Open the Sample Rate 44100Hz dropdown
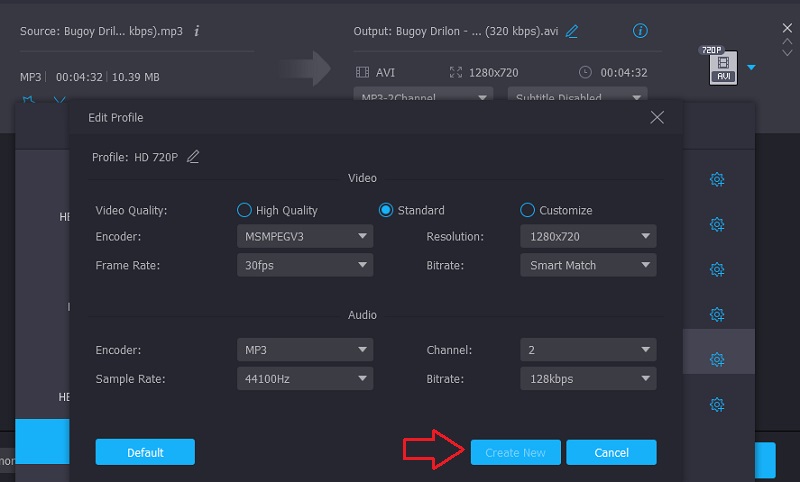Screen dimensions: 800x482 pyautogui.click(x=305, y=379)
